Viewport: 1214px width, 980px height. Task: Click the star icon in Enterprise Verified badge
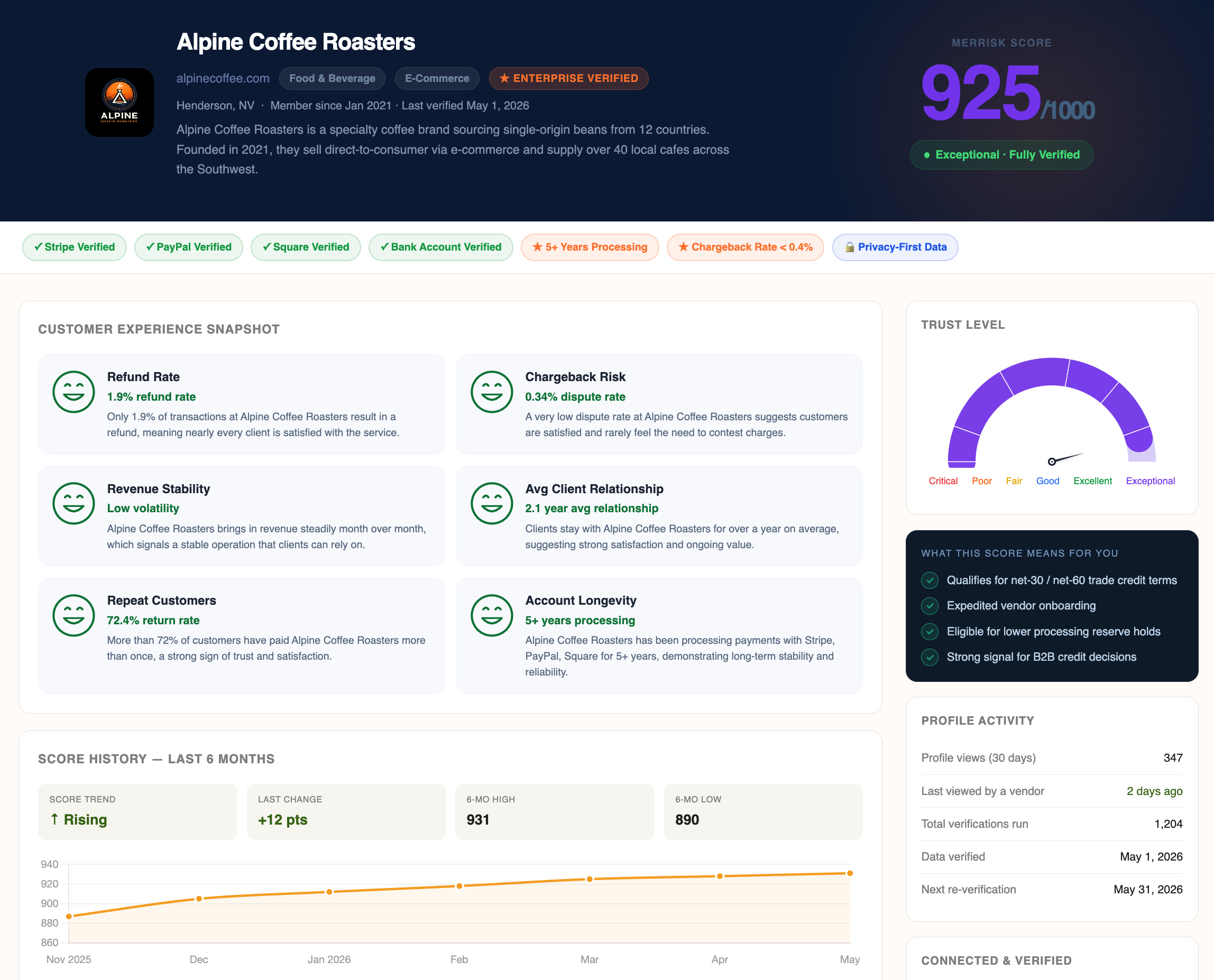tap(504, 78)
